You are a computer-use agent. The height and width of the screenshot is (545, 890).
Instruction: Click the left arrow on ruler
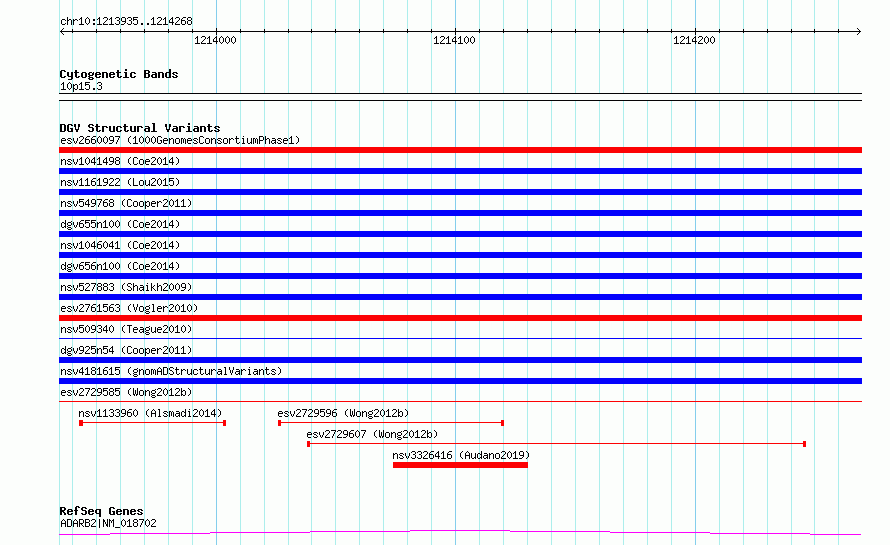tap(63, 31)
